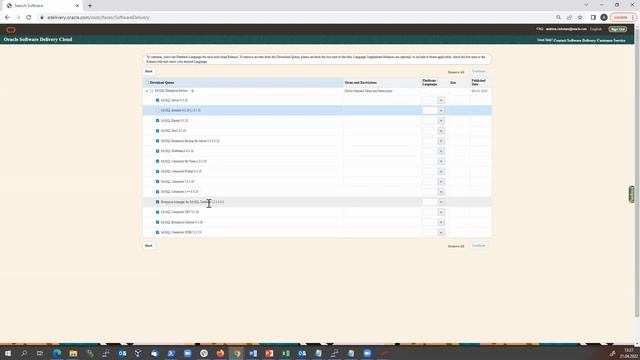Image resolution: width=640 pixels, height=360 pixels.
Task: Toggle the MySQL Enterprise Edition parent checkbox
Action: coord(151,91)
